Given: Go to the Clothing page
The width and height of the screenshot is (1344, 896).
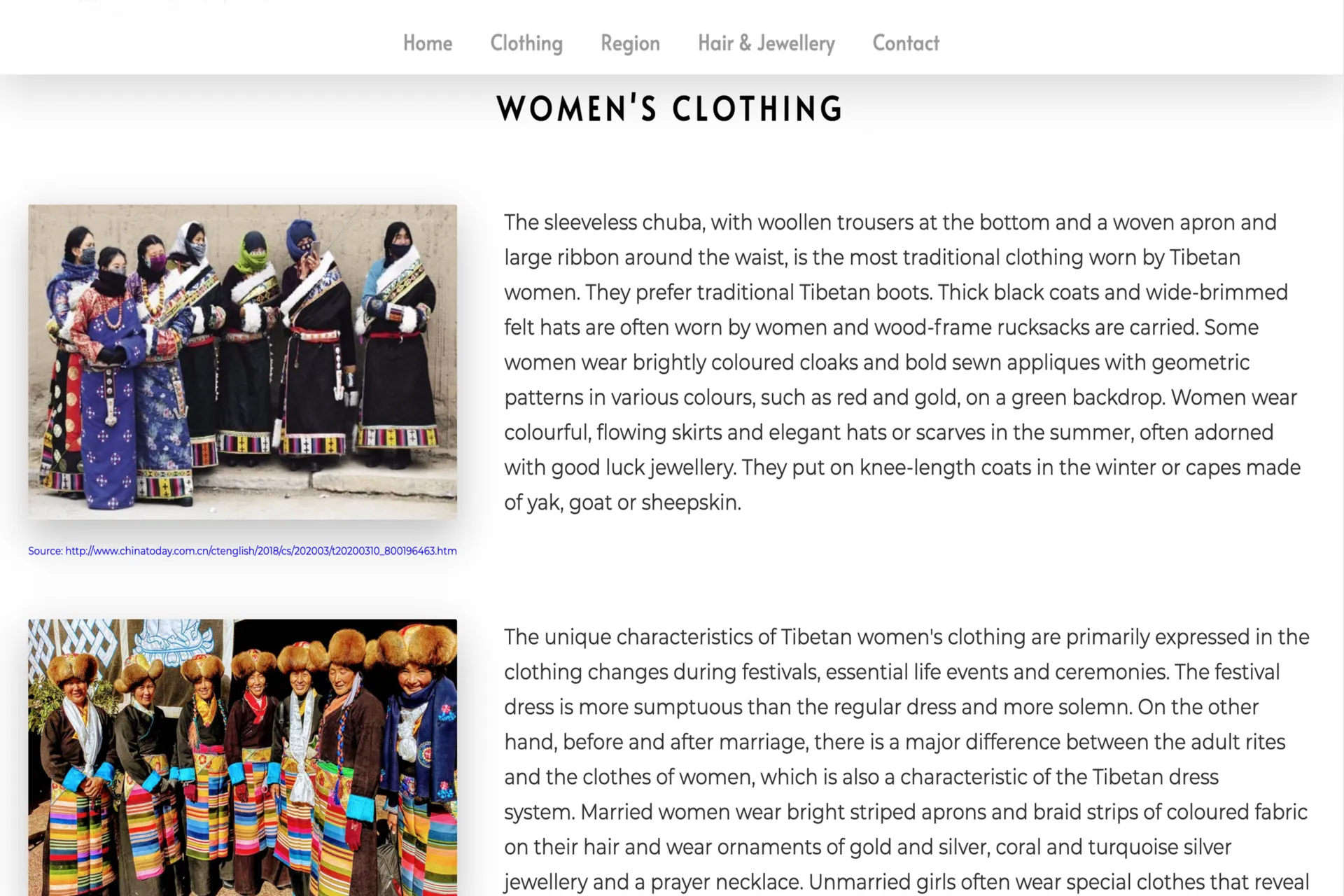Looking at the screenshot, I should click(x=526, y=43).
